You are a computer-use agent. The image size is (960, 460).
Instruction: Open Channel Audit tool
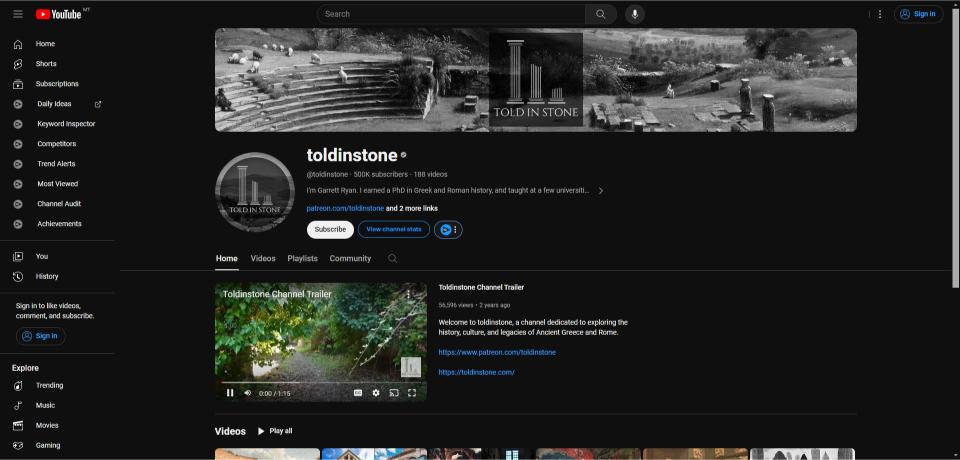pyautogui.click(x=57, y=204)
